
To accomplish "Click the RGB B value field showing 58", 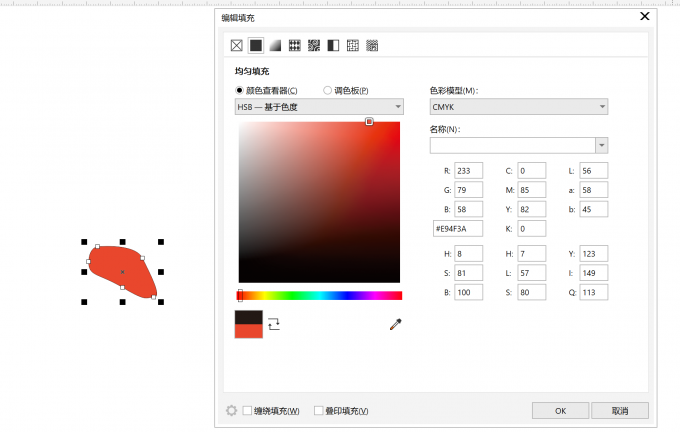I will [x=468, y=209].
